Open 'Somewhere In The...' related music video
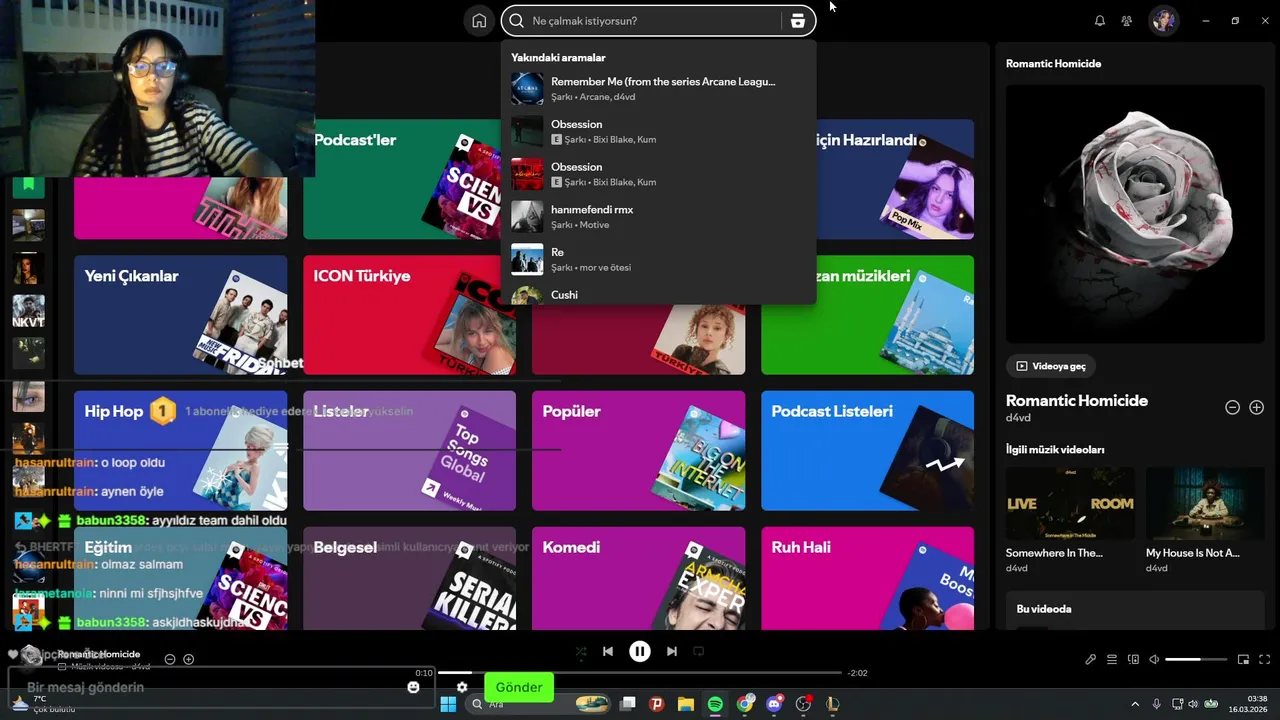1280x720 pixels. (x=1070, y=519)
